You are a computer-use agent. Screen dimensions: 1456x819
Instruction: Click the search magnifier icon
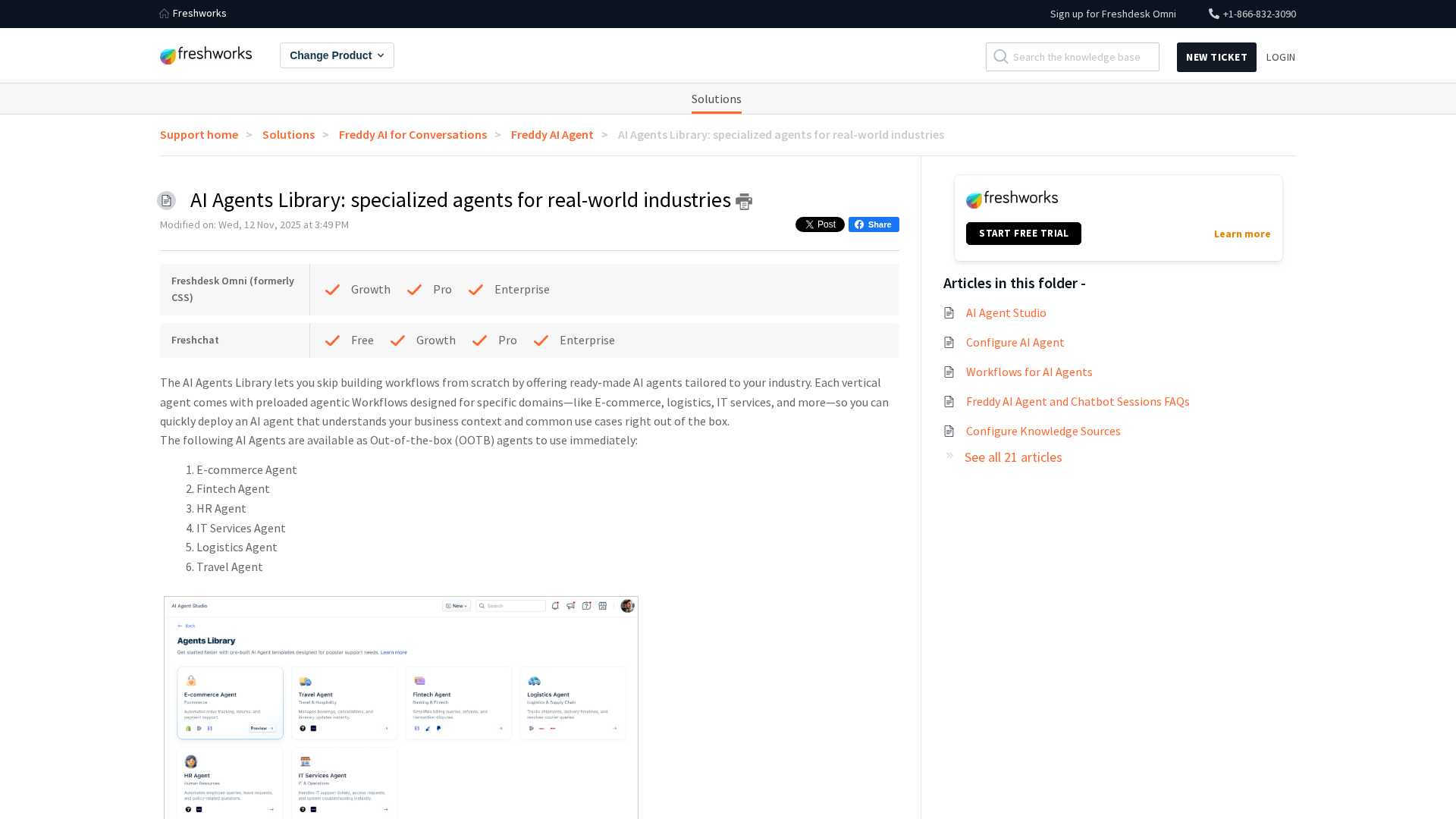(x=1001, y=57)
